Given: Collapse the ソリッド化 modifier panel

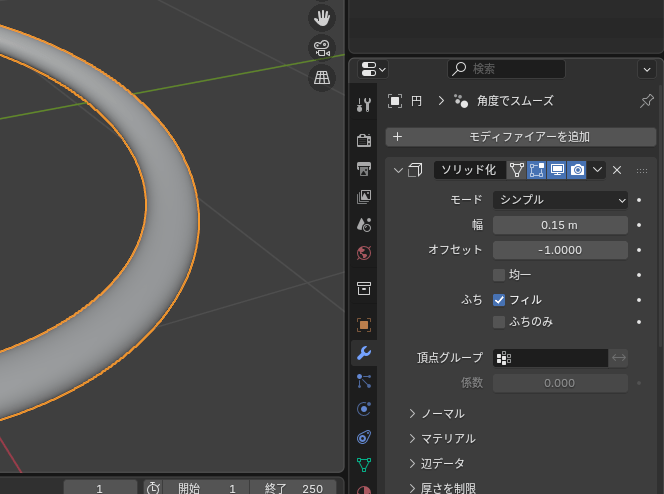Looking at the screenshot, I should [x=398, y=171].
